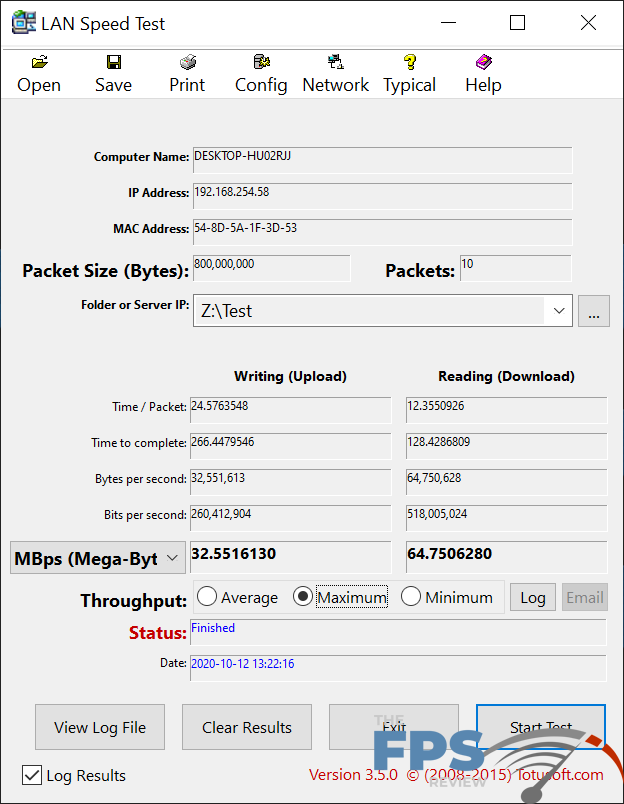
Task: Select Average throughput radio button
Action: (x=207, y=596)
